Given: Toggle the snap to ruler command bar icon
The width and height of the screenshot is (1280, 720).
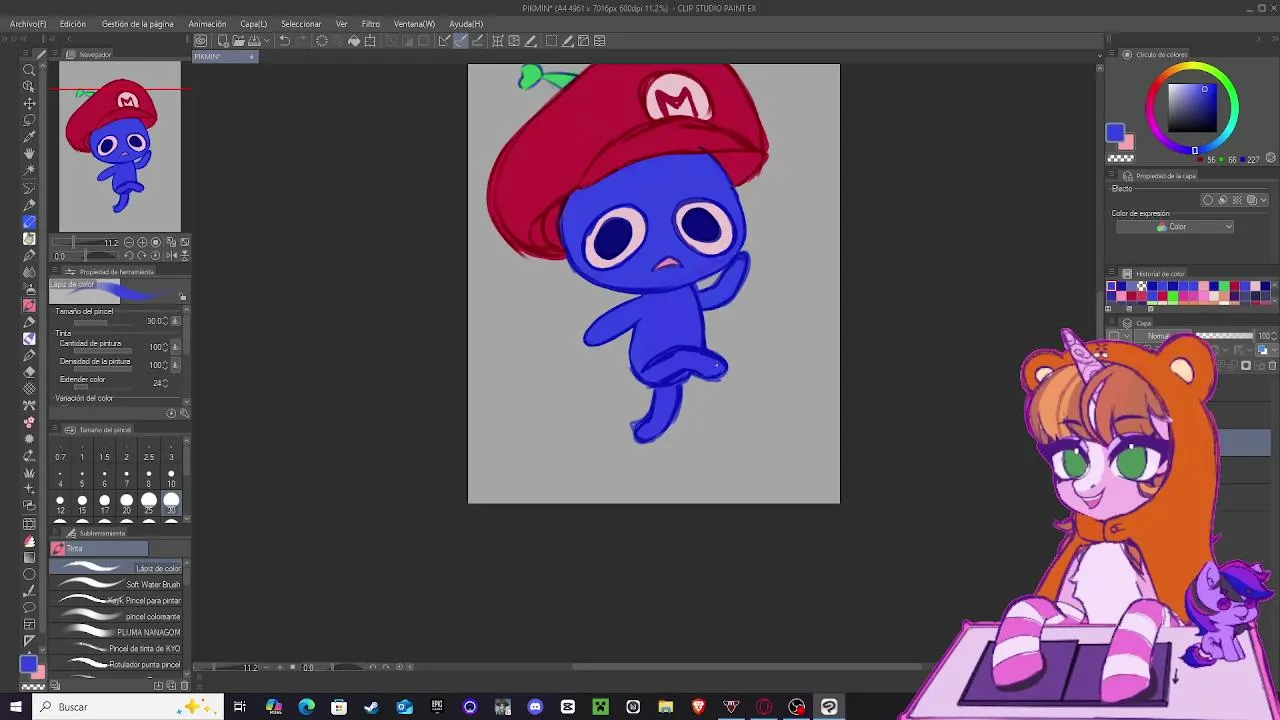Looking at the screenshot, I should tap(444, 41).
